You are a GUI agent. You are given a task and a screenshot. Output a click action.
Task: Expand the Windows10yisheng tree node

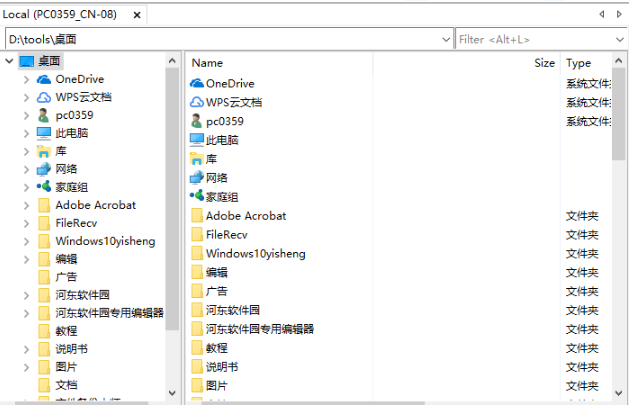tap(26, 241)
